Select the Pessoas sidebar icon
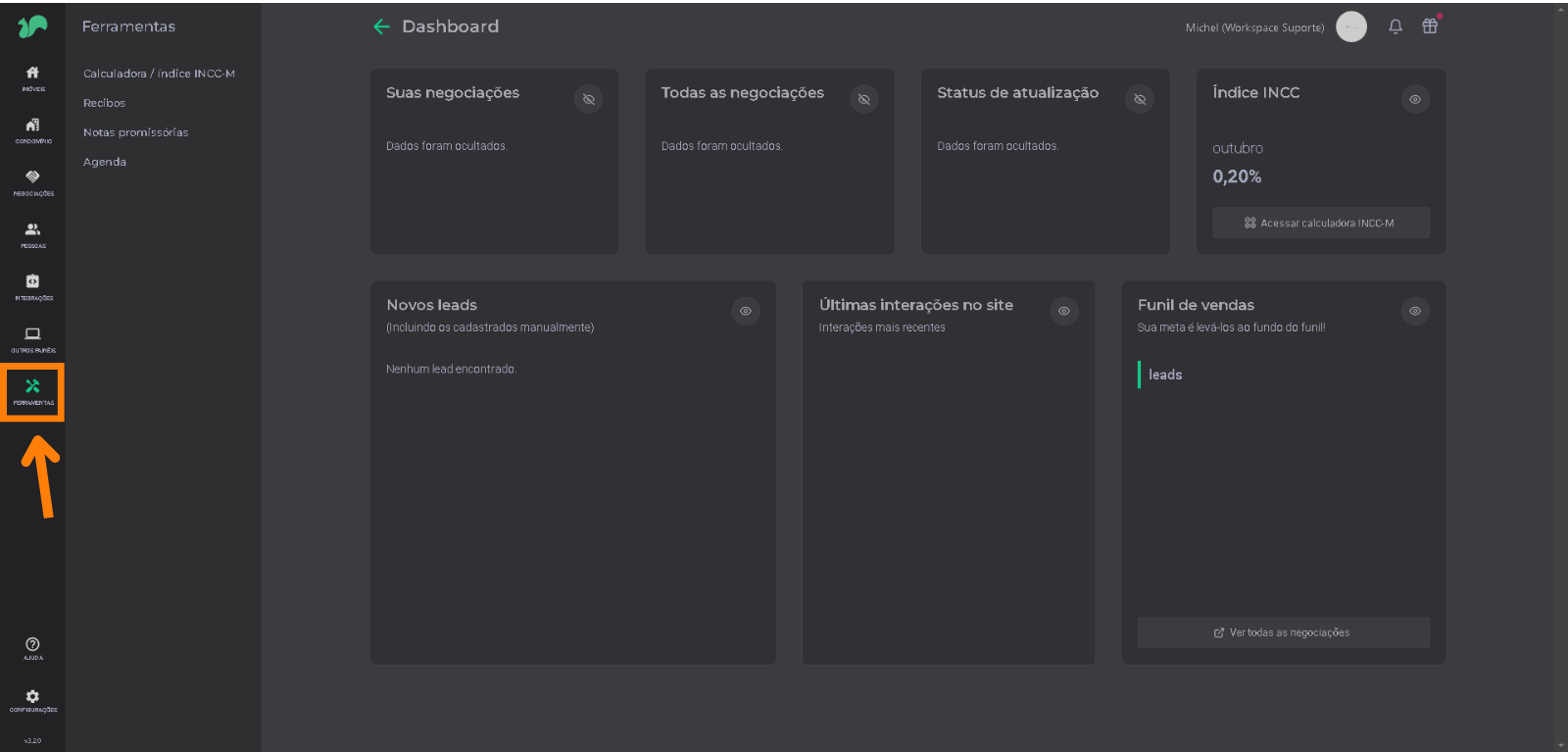The image size is (1568, 752). pos(32,234)
